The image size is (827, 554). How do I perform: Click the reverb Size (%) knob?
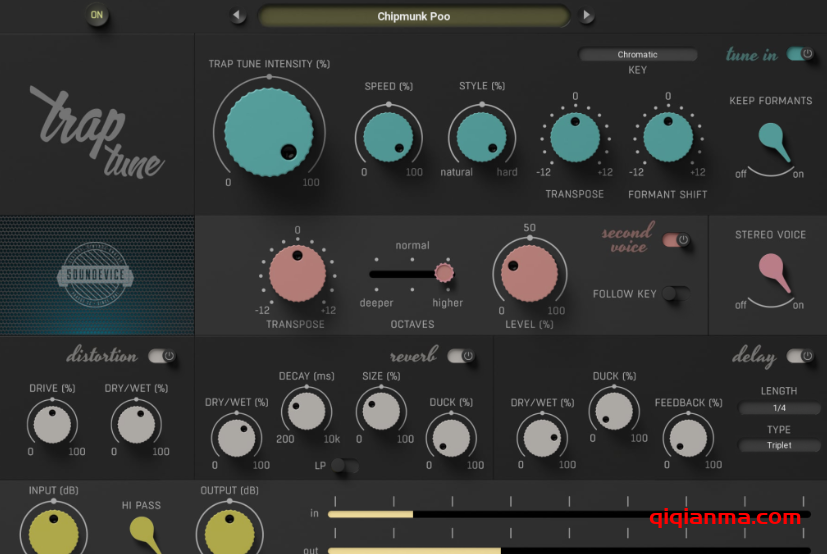coord(381,411)
